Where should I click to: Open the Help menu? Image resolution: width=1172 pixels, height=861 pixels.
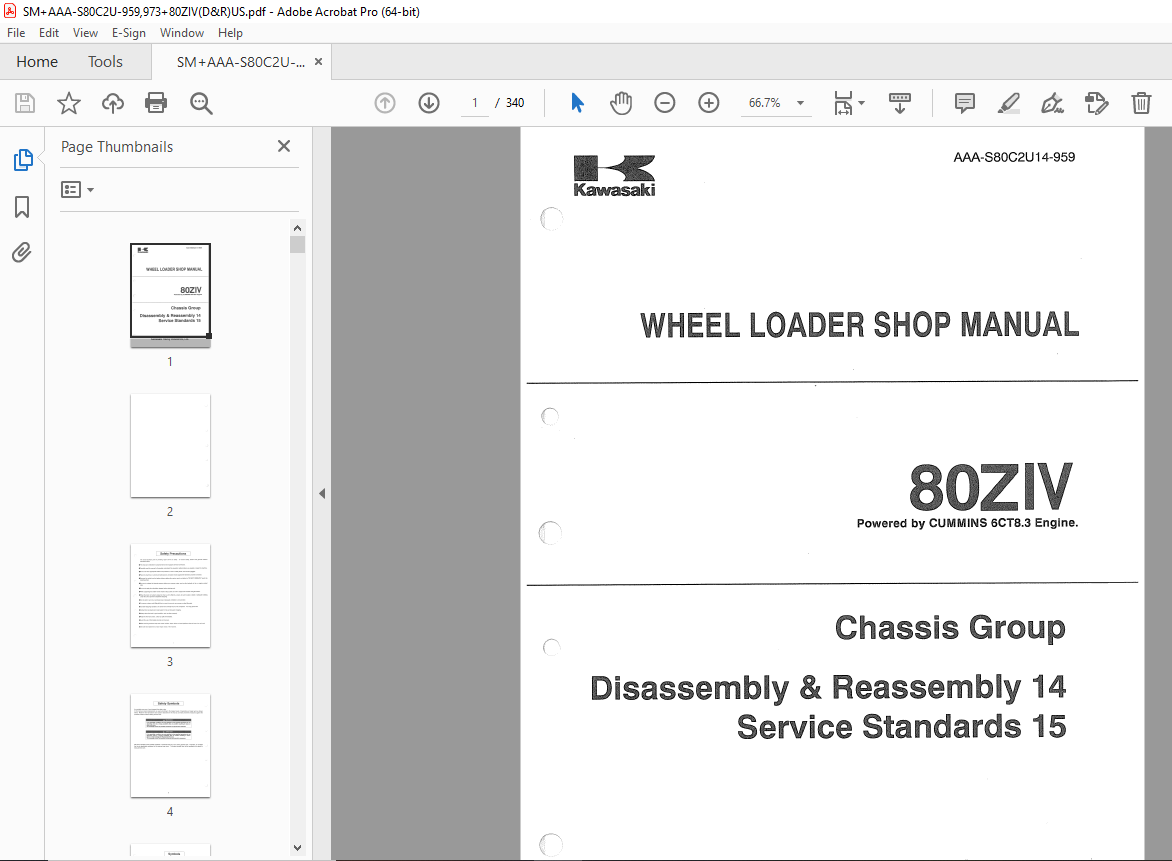click(230, 33)
